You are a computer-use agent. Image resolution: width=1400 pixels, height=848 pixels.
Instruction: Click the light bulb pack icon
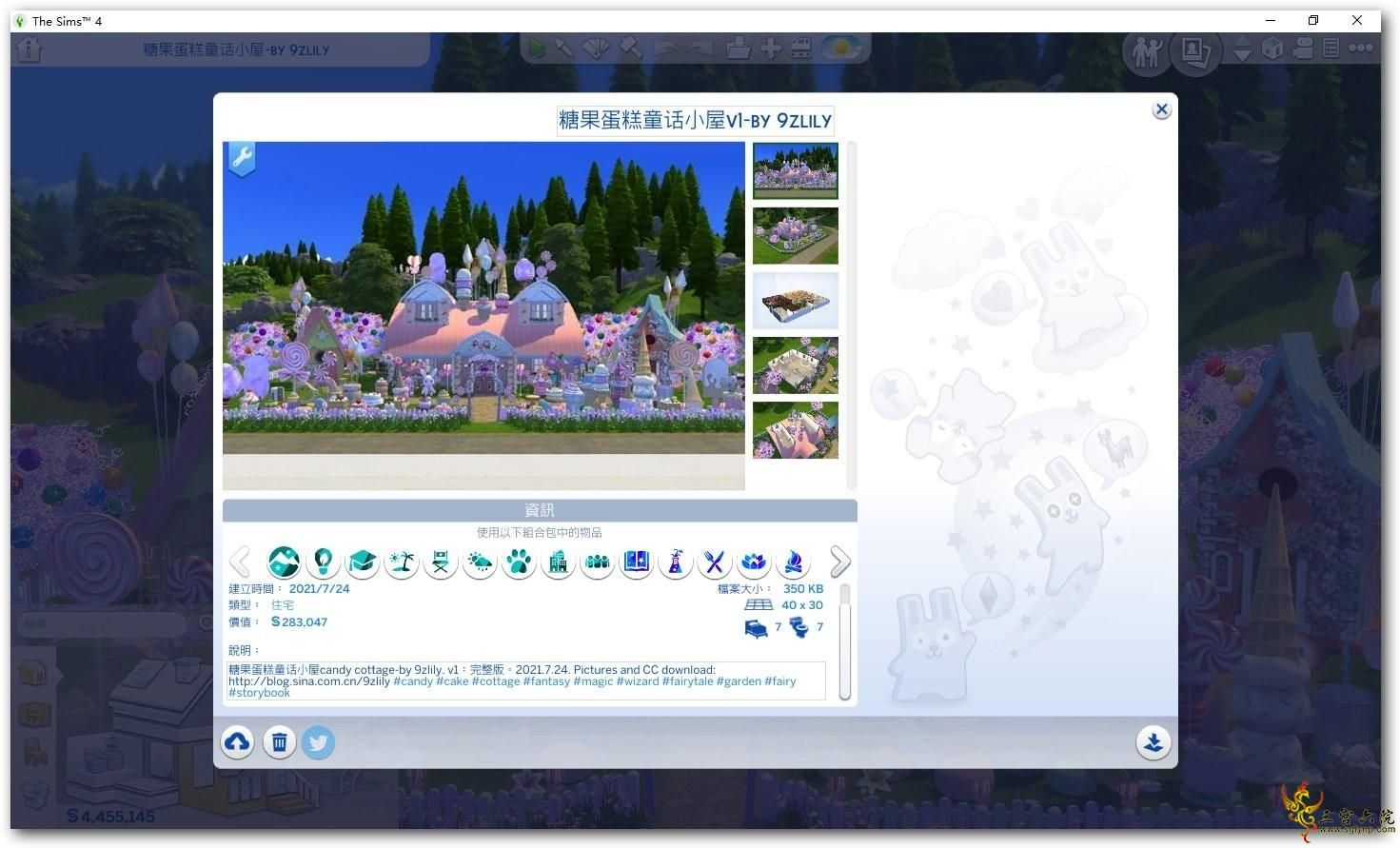pos(323,562)
